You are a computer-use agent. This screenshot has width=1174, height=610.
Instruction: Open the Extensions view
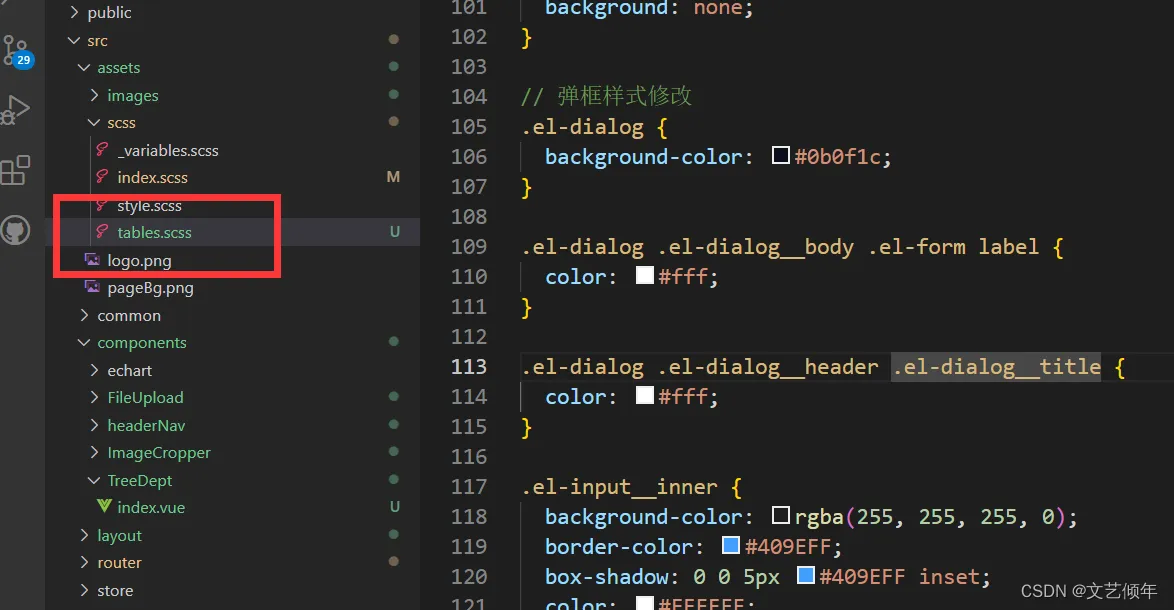tap(15, 171)
